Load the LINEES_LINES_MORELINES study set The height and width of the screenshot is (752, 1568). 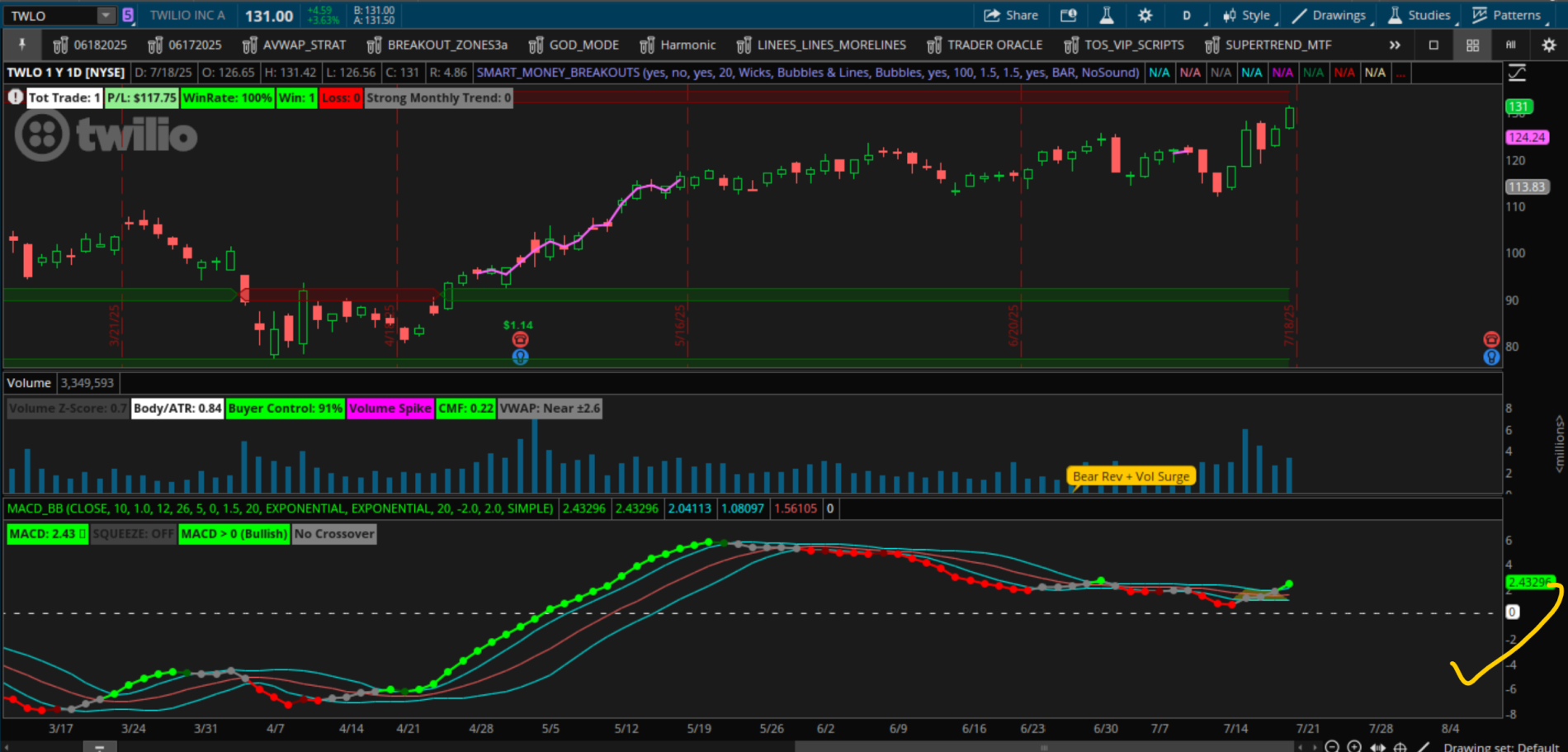tap(822, 45)
